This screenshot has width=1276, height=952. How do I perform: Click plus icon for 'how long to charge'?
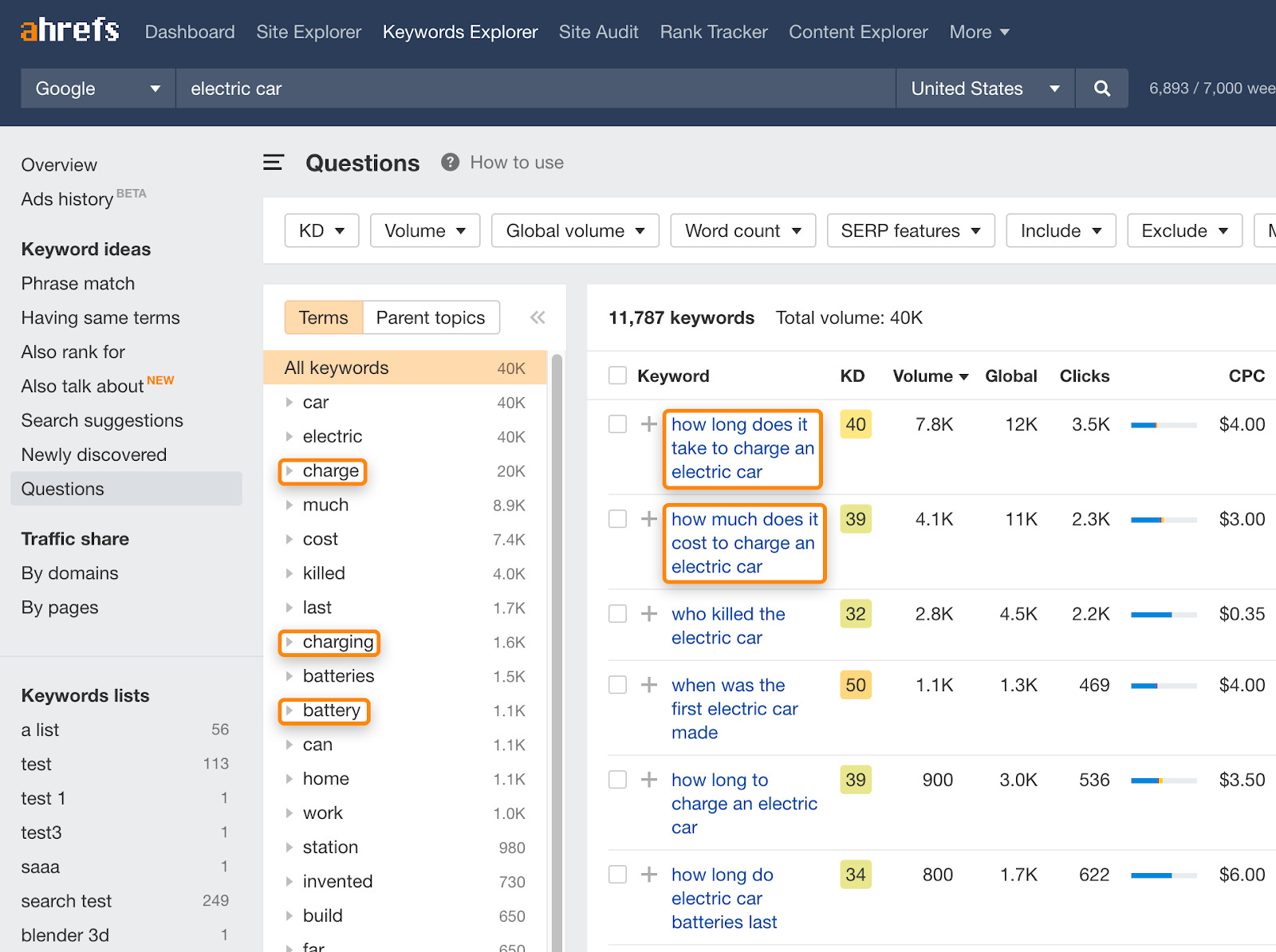tap(649, 780)
